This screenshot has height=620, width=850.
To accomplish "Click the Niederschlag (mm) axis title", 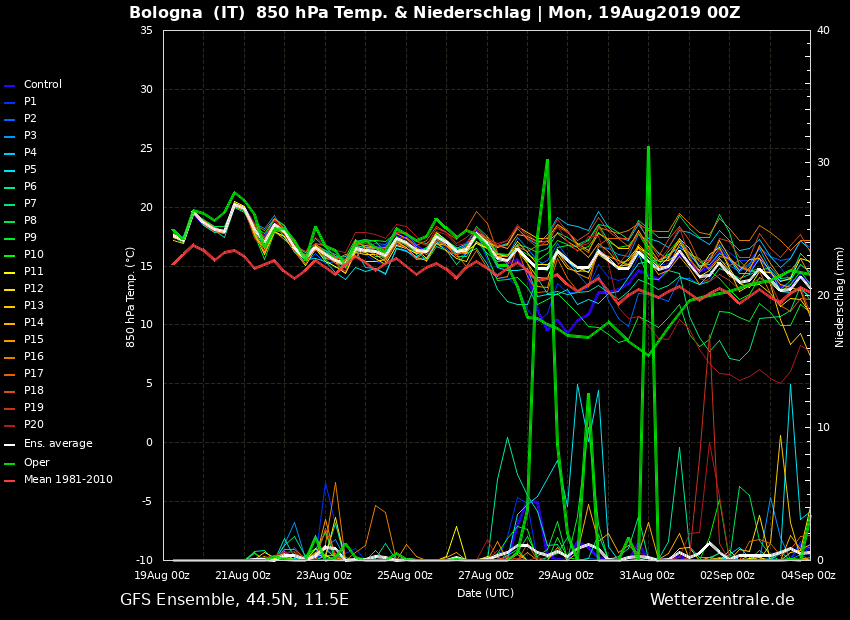I will [x=840, y=296].
